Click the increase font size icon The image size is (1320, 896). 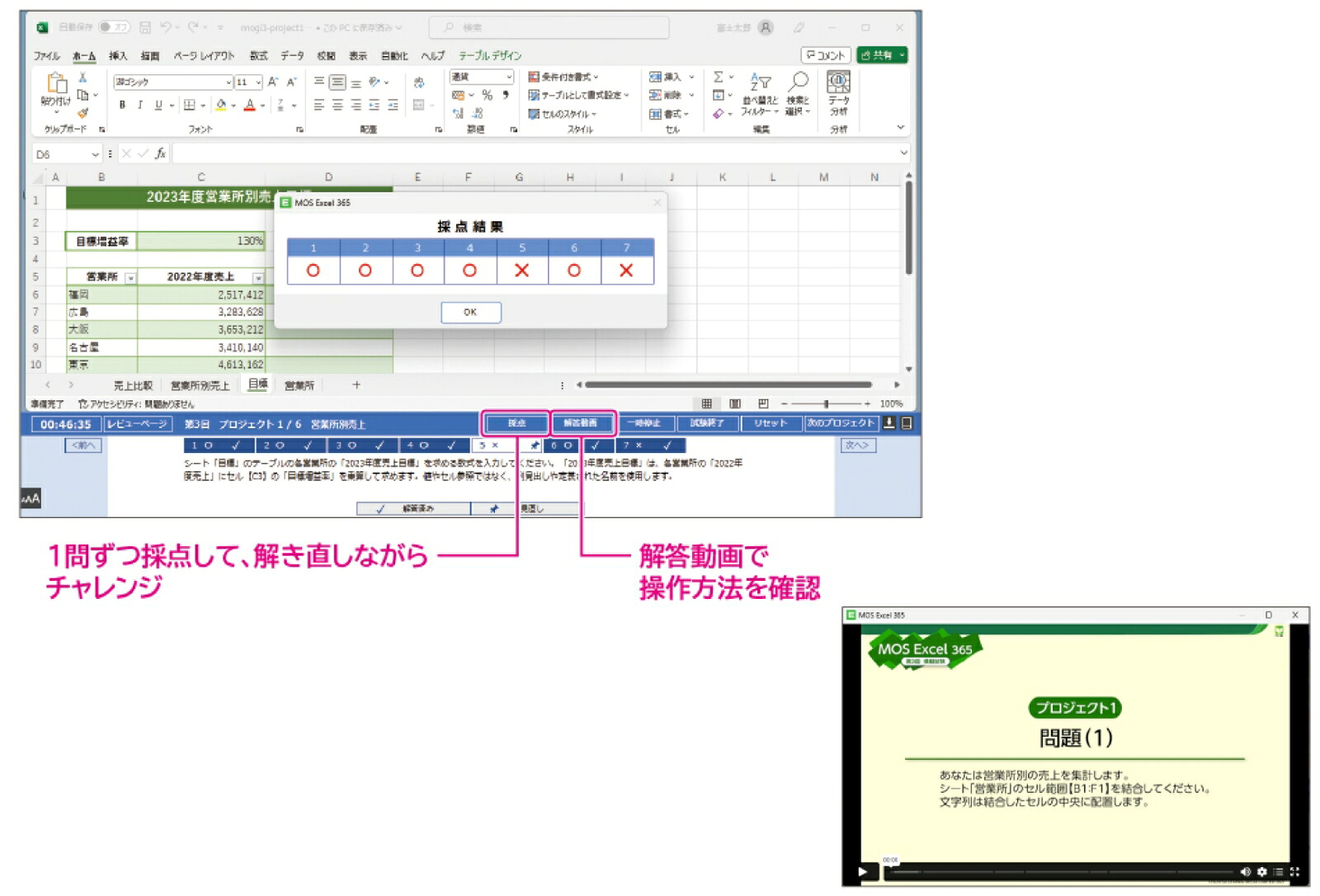tap(273, 82)
